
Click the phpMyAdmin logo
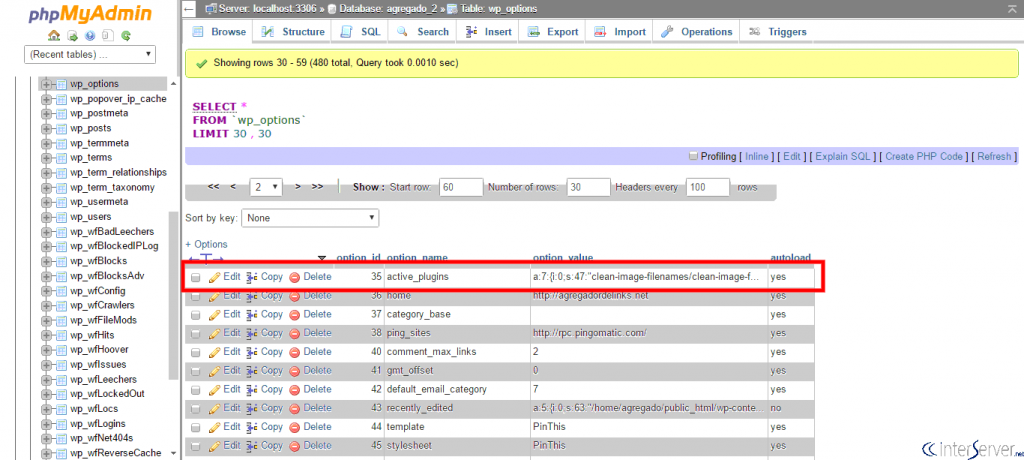(x=90, y=14)
